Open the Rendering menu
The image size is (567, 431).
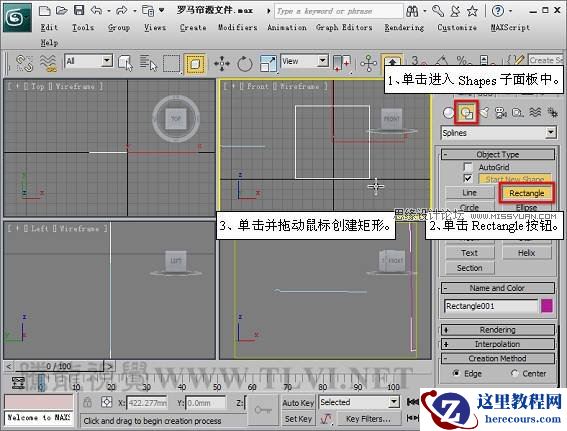click(404, 27)
